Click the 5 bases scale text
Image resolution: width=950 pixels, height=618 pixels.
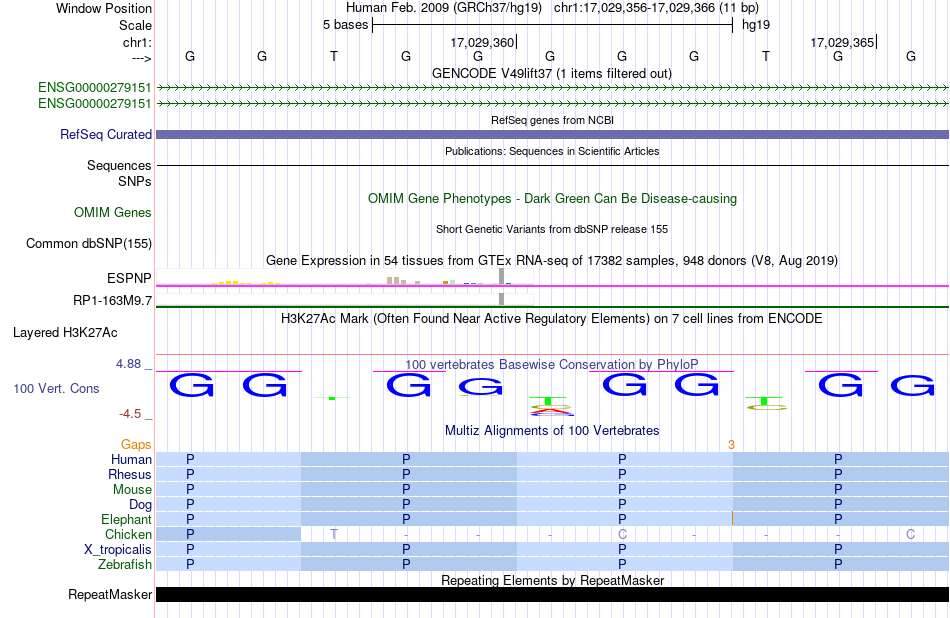pyautogui.click(x=345, y=25)
